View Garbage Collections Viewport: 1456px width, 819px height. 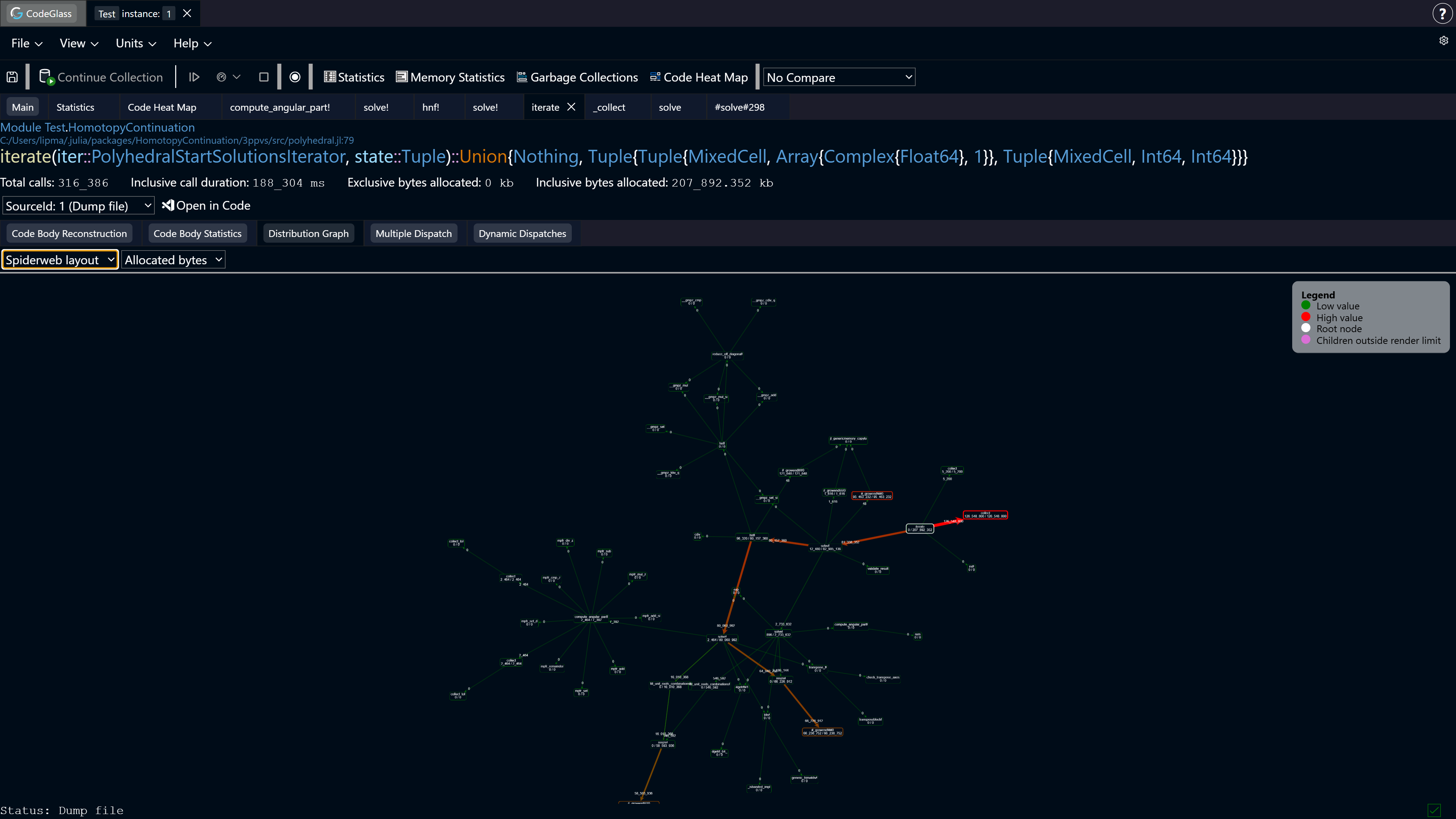pyautogui.click(x=576, y=77)
